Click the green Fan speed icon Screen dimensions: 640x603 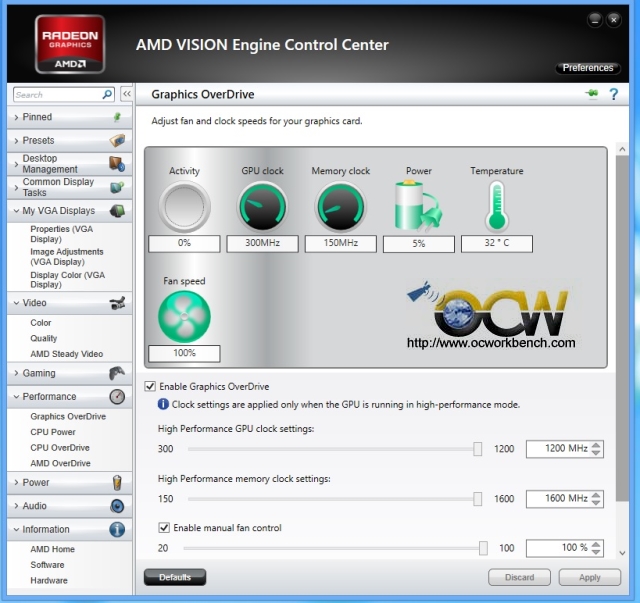click(184, 316)
